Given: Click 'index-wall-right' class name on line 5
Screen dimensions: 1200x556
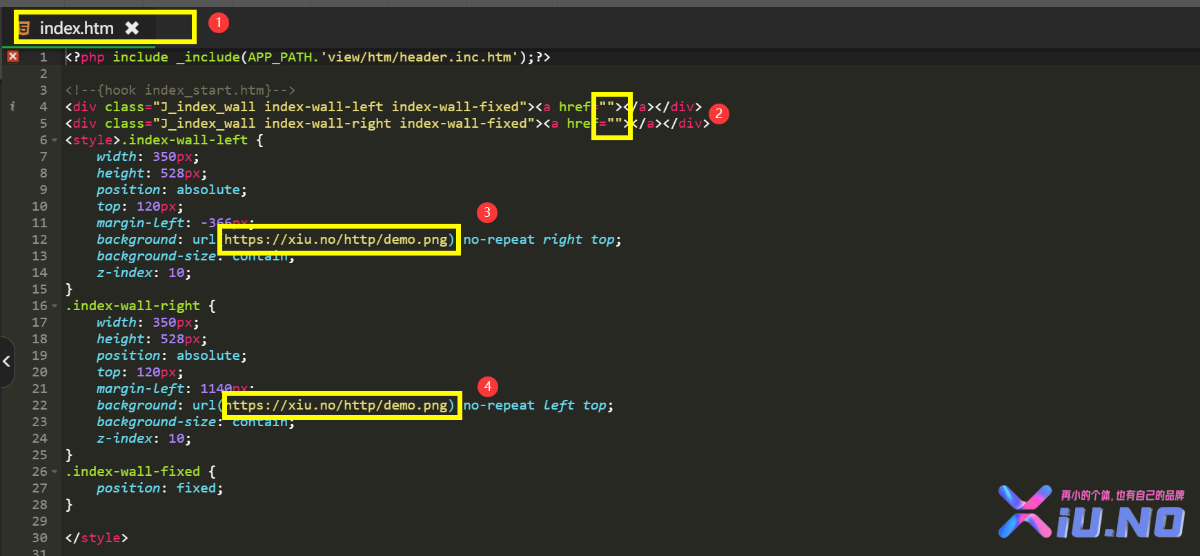Looking at the screenshot, I should click(x=328, y=123).
